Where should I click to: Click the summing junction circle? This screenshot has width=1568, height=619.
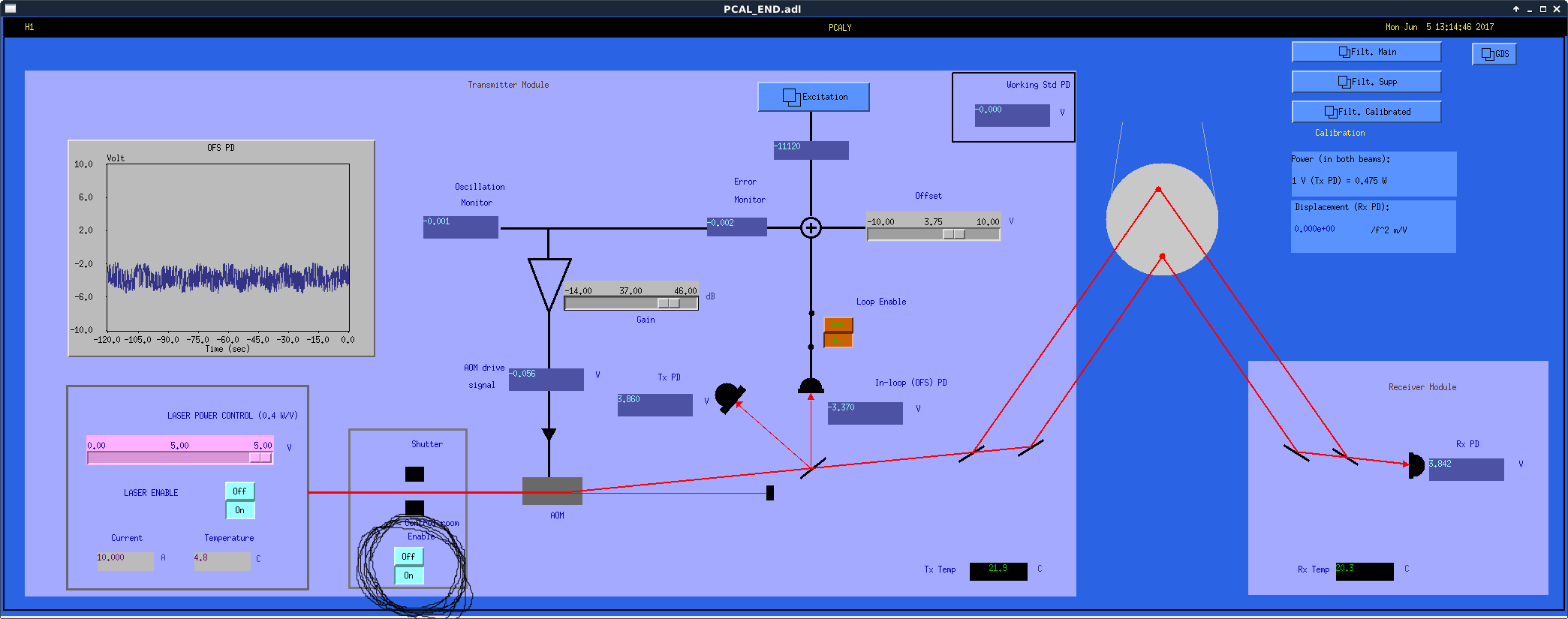tap(811, 227)
